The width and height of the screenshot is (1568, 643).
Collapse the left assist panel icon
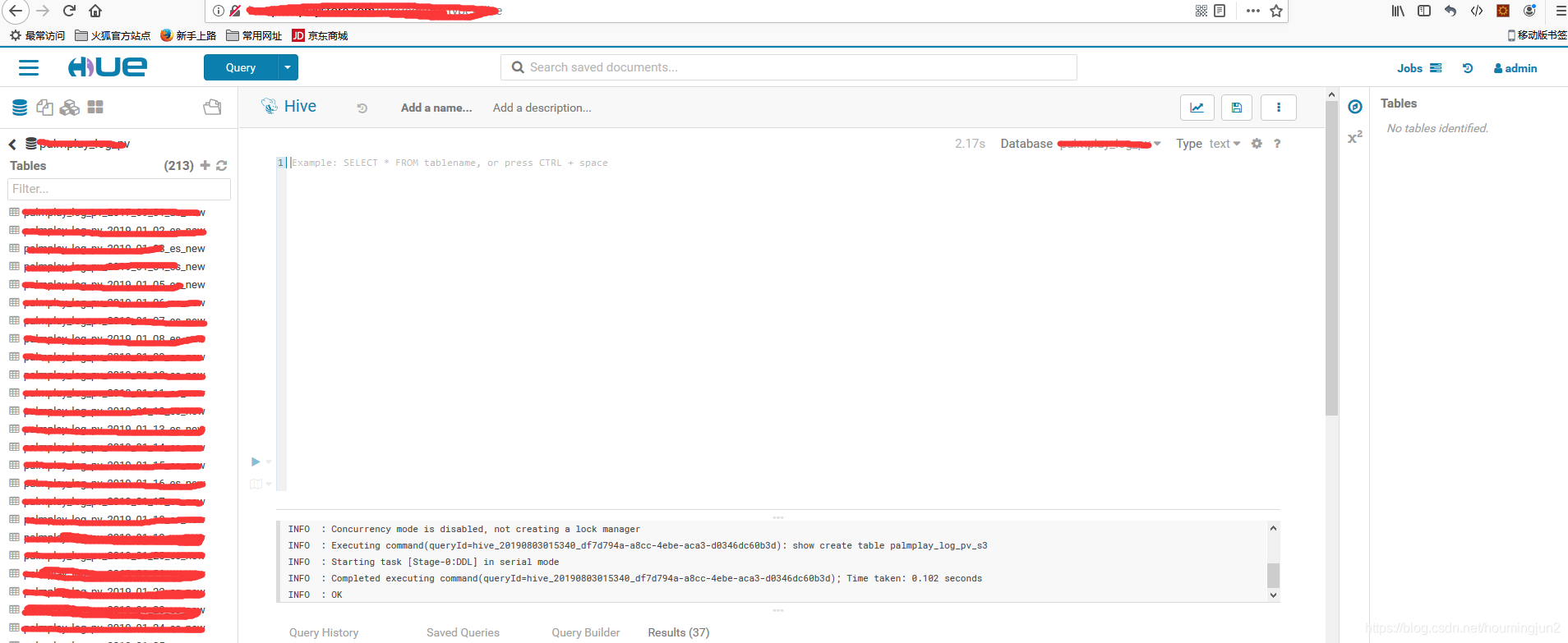(x=212, y=107)
